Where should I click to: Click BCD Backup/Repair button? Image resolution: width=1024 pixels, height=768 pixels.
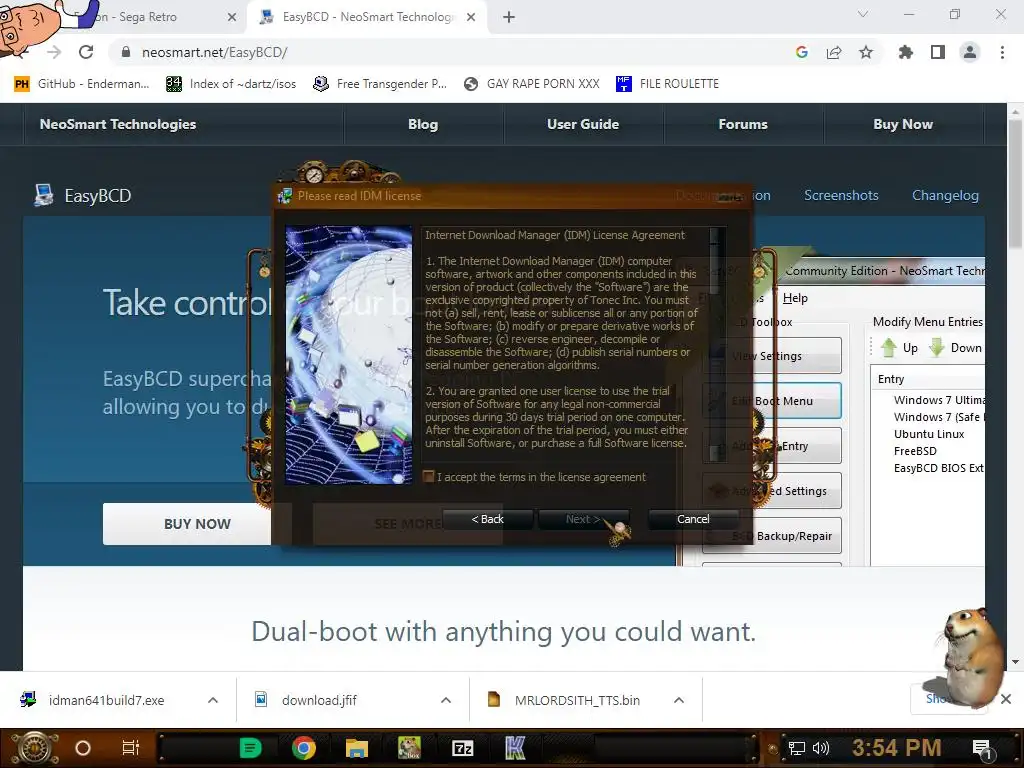click(x=772, y=536)
